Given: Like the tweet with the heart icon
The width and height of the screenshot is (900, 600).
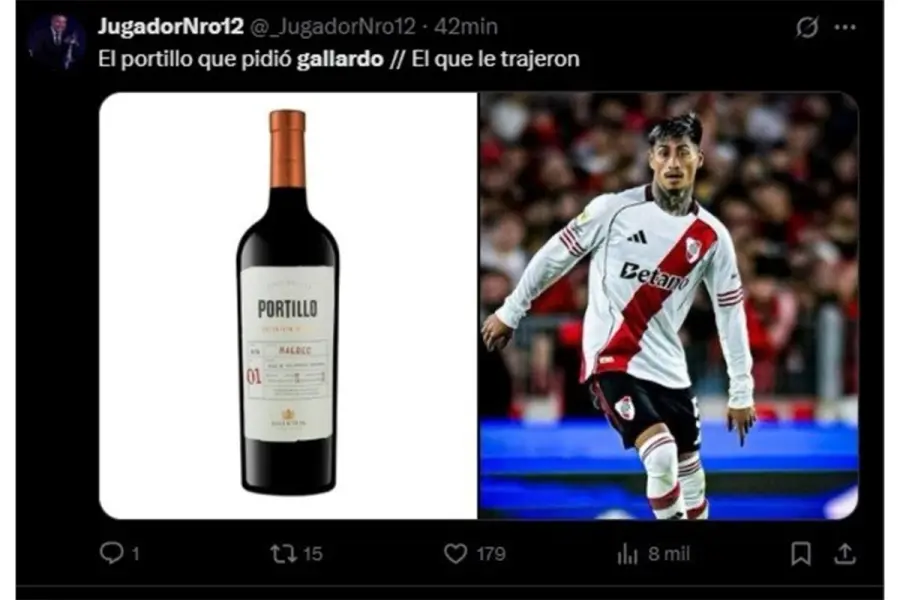Looking at the screenshot, I should (455, 553).
